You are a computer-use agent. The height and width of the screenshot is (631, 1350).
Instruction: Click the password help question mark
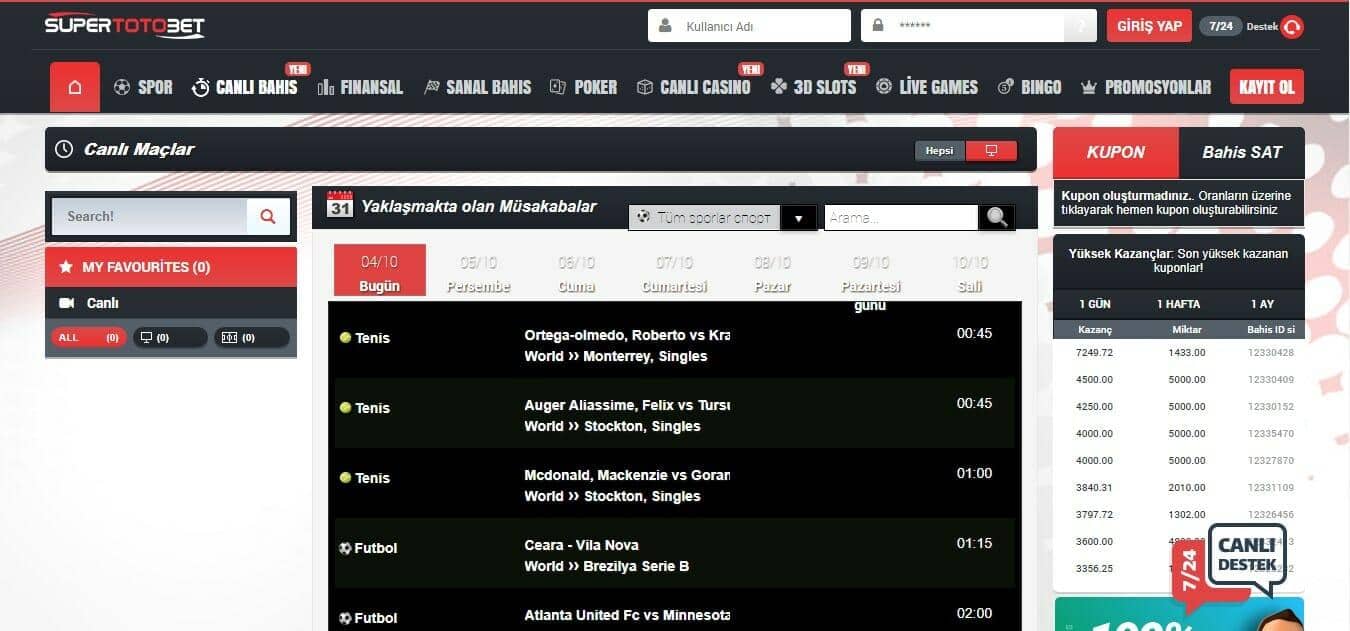point(1080,26)
